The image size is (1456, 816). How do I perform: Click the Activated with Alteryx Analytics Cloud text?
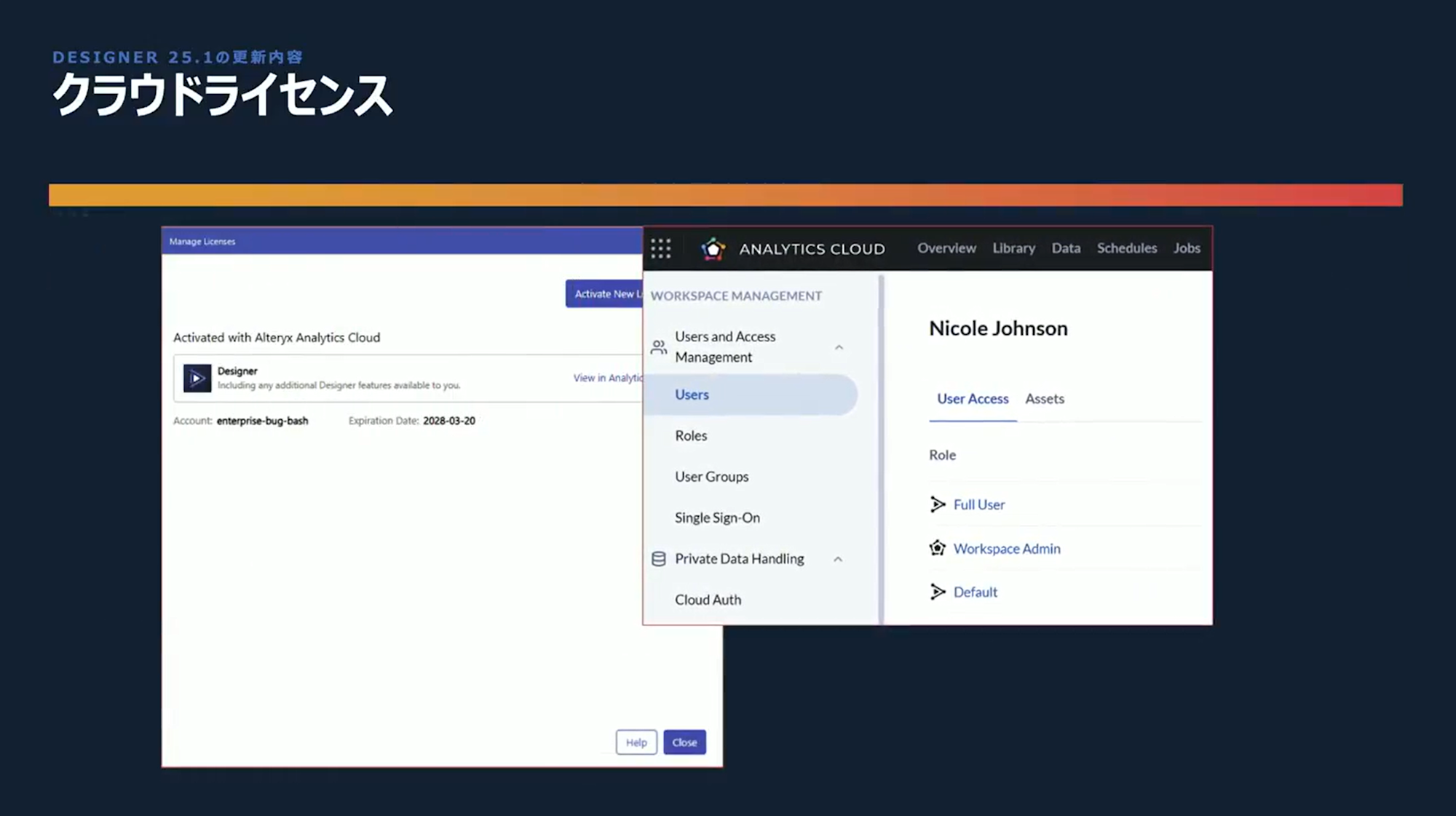pos(277,338)
